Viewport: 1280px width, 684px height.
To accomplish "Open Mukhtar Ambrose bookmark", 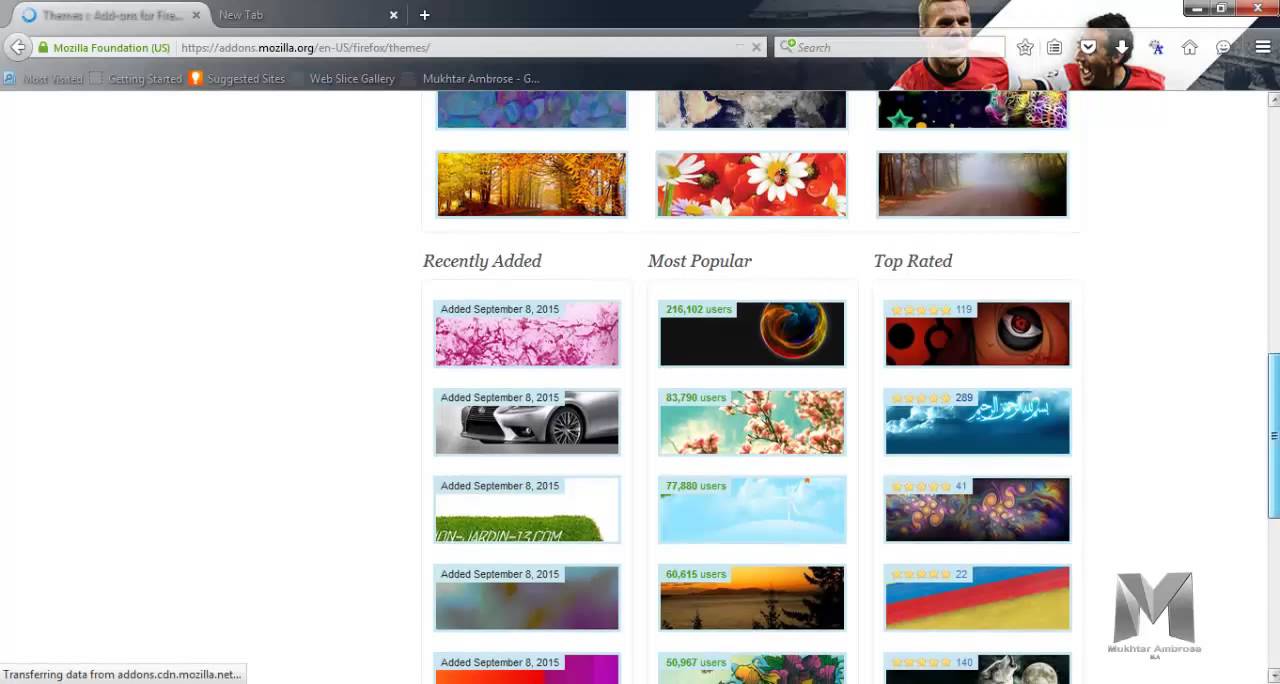I will coord(472,78).
